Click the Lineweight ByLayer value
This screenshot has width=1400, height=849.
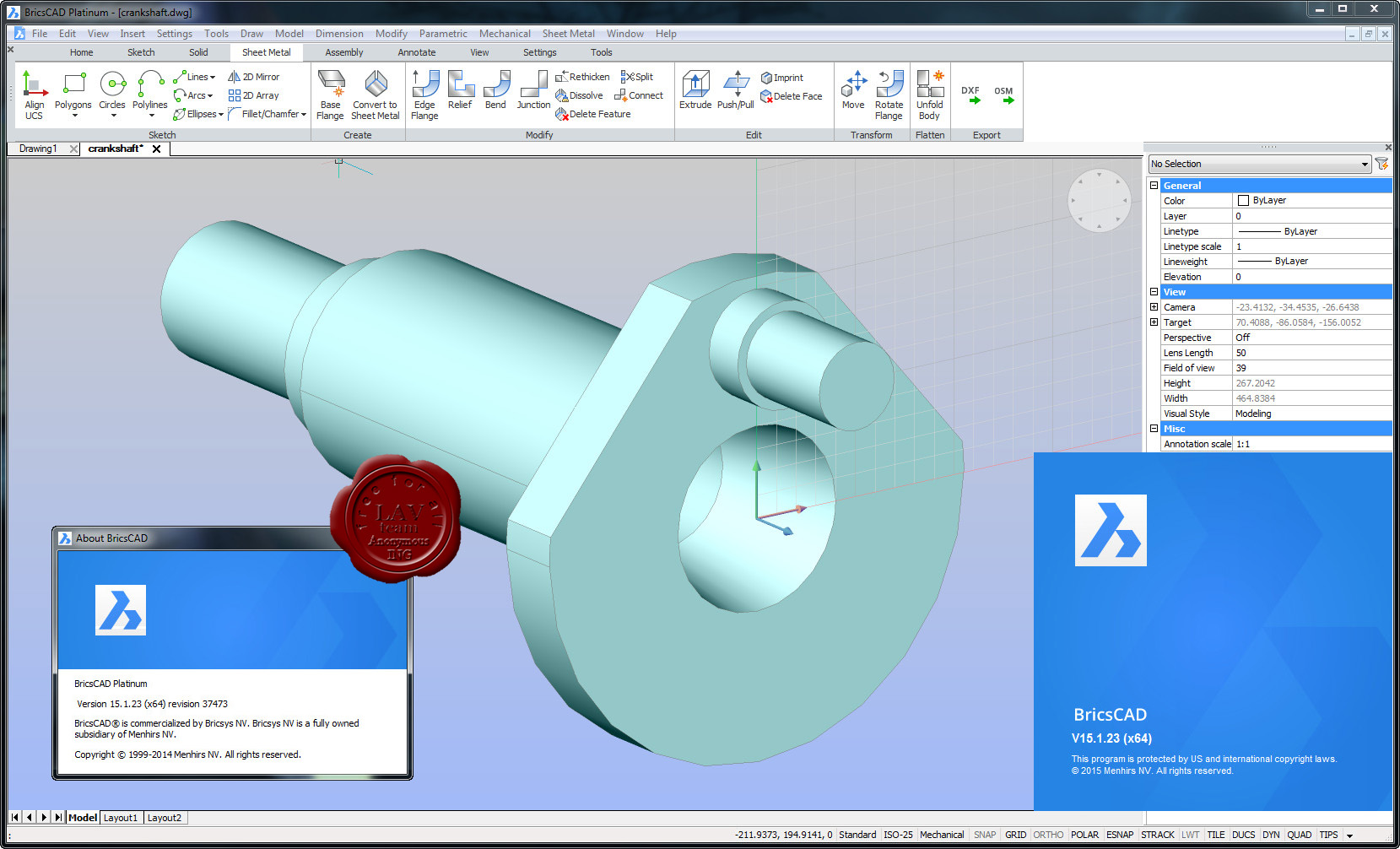[1311, 262]
